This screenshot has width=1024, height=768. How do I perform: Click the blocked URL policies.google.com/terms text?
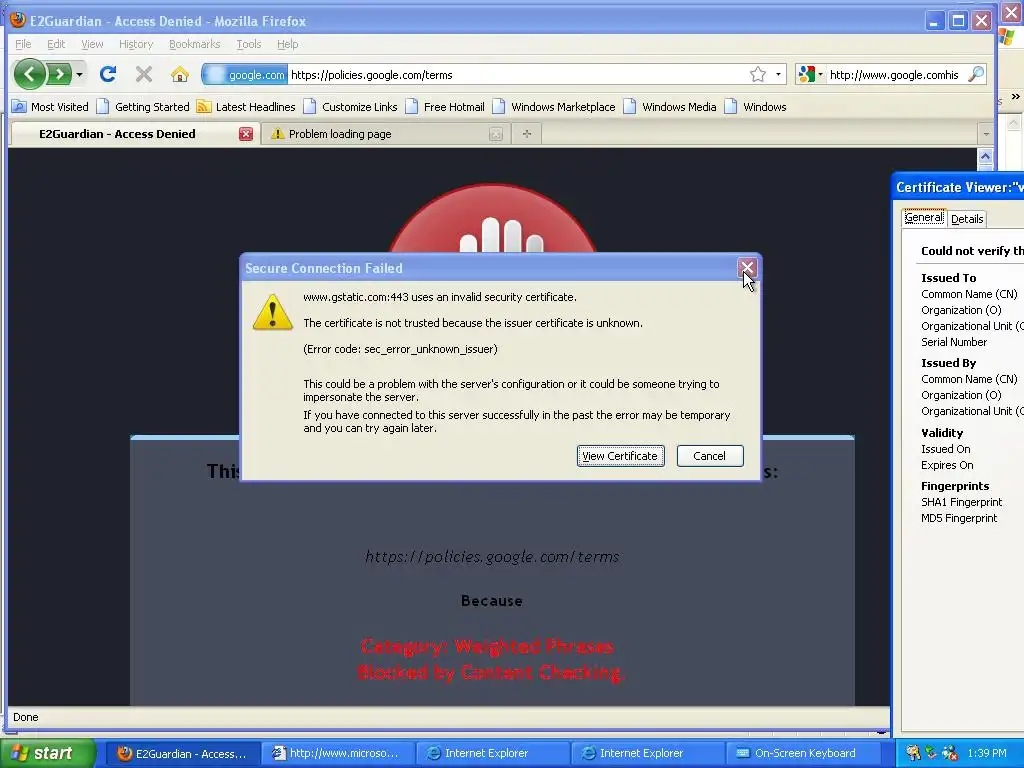pos(492,556)
